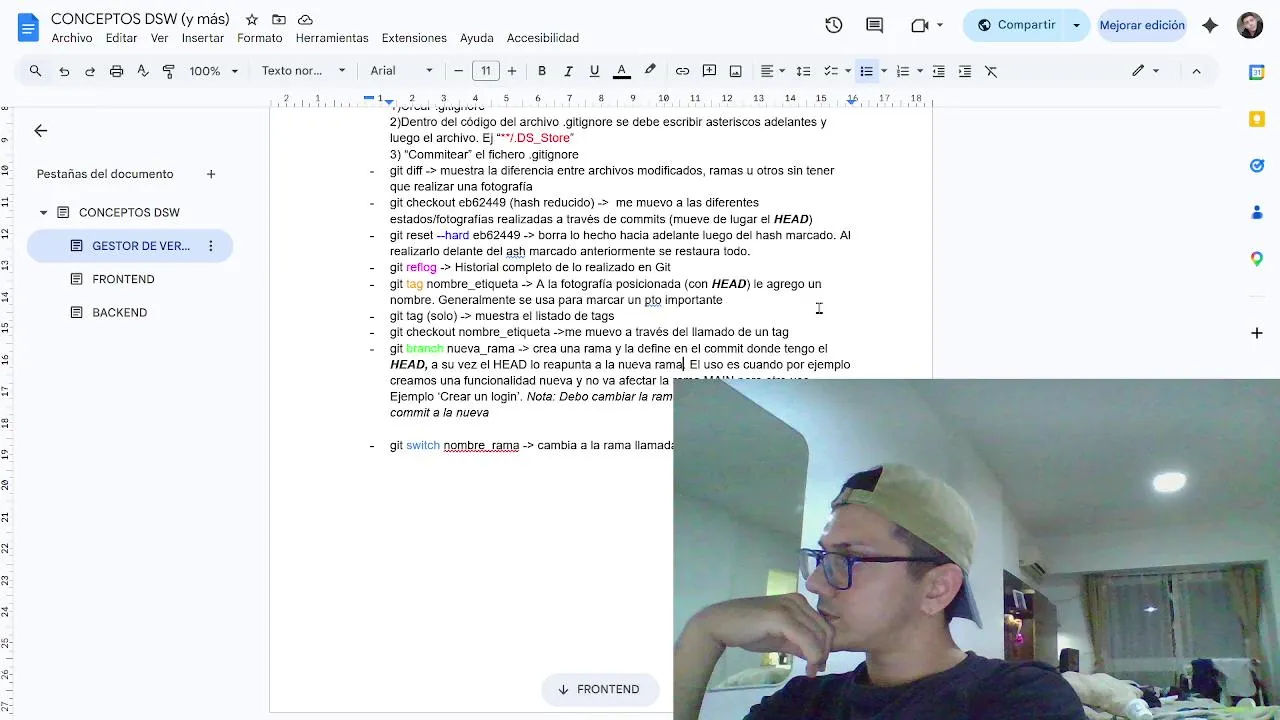Open Google Keep in side panel
Image resolution: width=1280 pixels, height=720 pixels.
[1257, 119]
